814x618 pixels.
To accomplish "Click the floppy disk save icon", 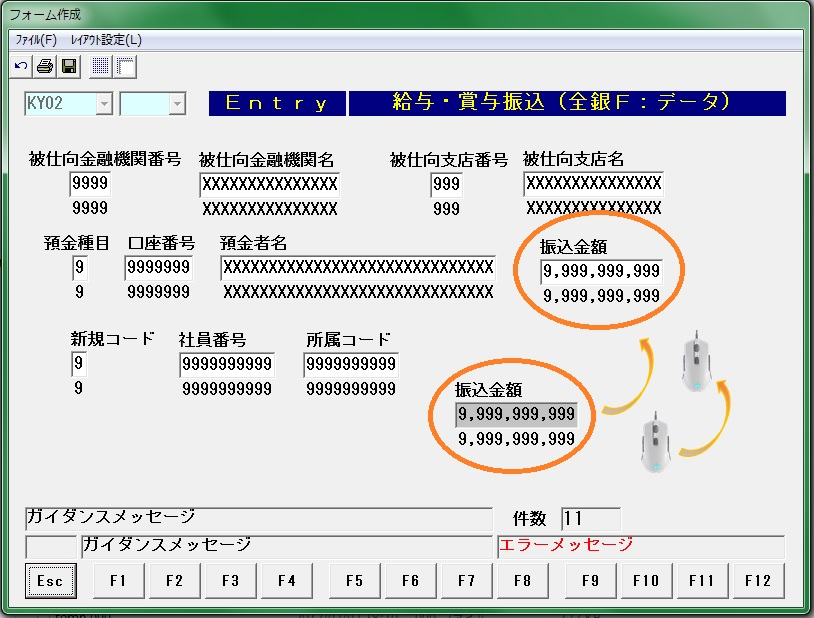I will [69, 66].
